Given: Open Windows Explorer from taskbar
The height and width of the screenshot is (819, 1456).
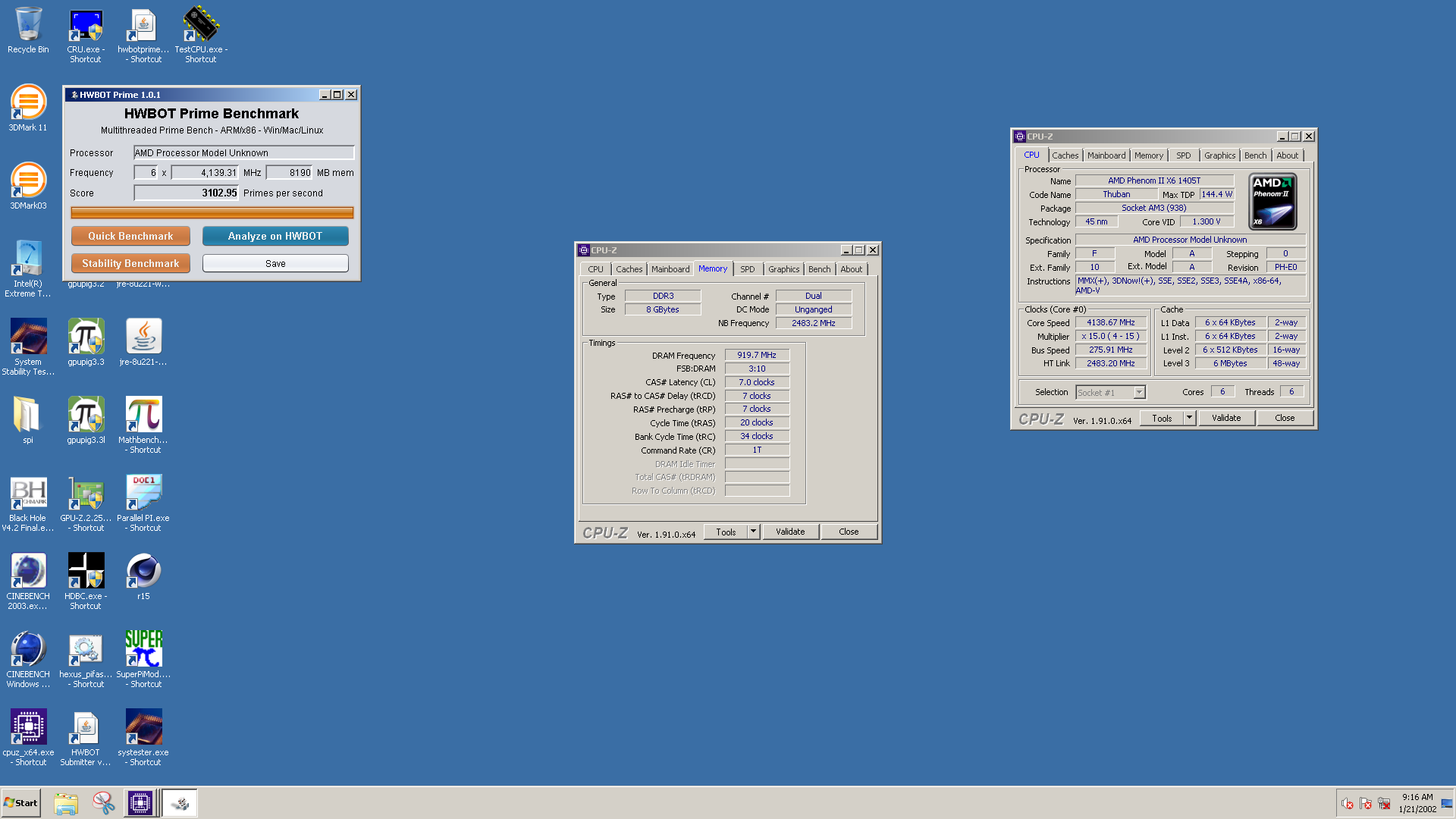Looking at the screenshot, I should [x=66, y=803].
